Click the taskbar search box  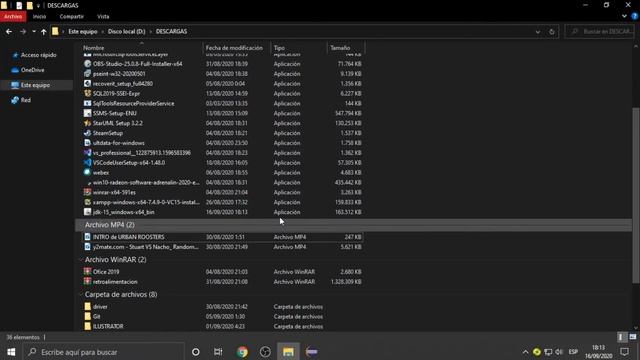coord(103,352)
